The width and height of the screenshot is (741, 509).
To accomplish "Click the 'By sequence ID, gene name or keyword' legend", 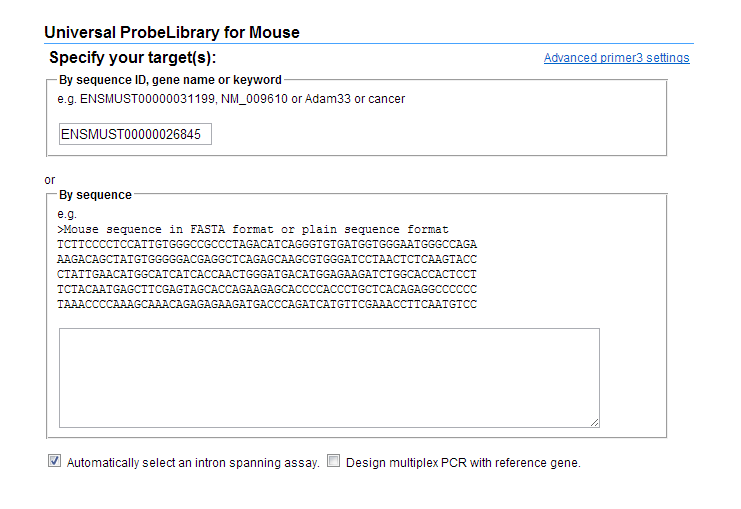I will (170, 80).
